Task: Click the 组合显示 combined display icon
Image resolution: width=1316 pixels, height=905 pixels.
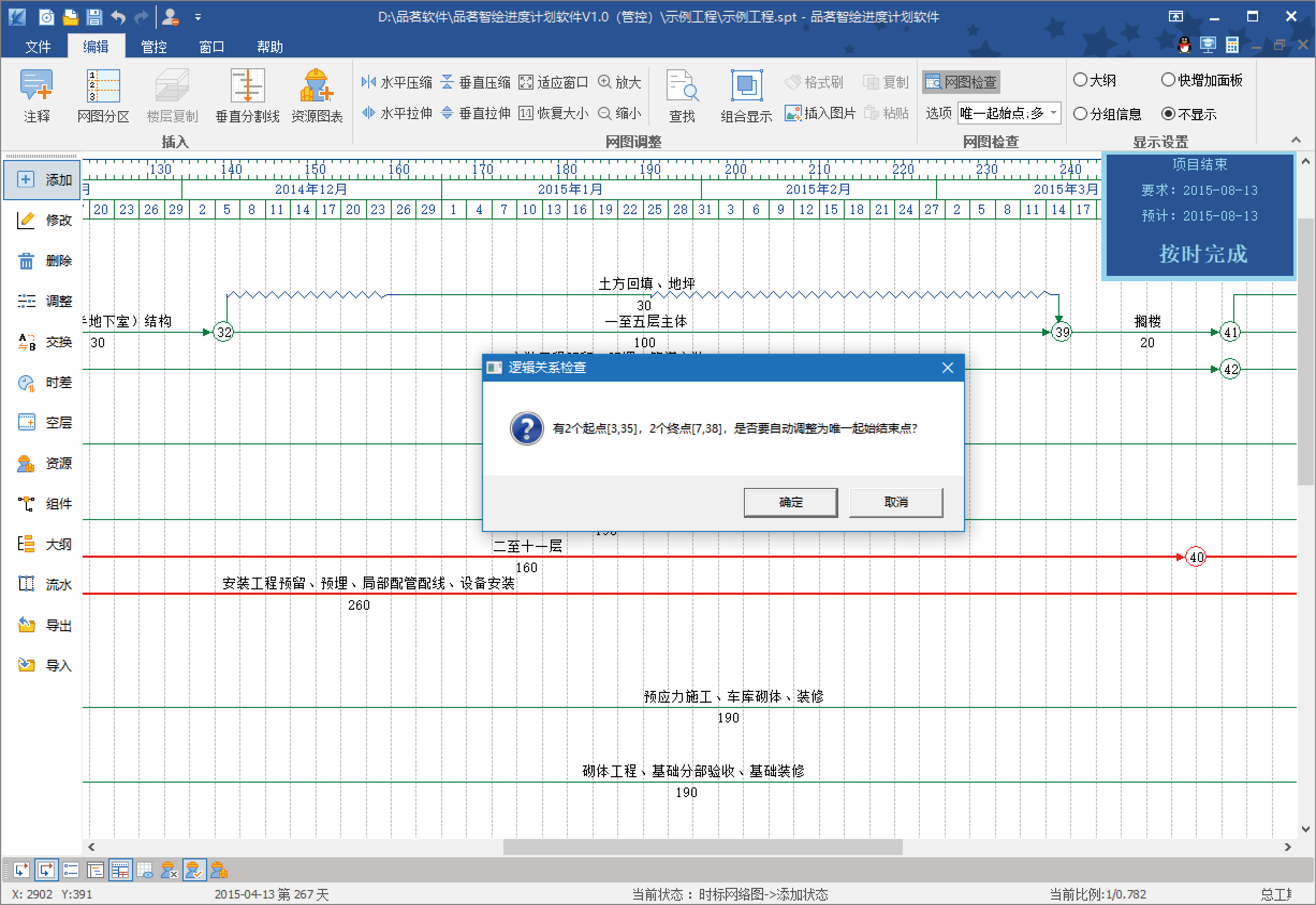Action: (746, 95)
